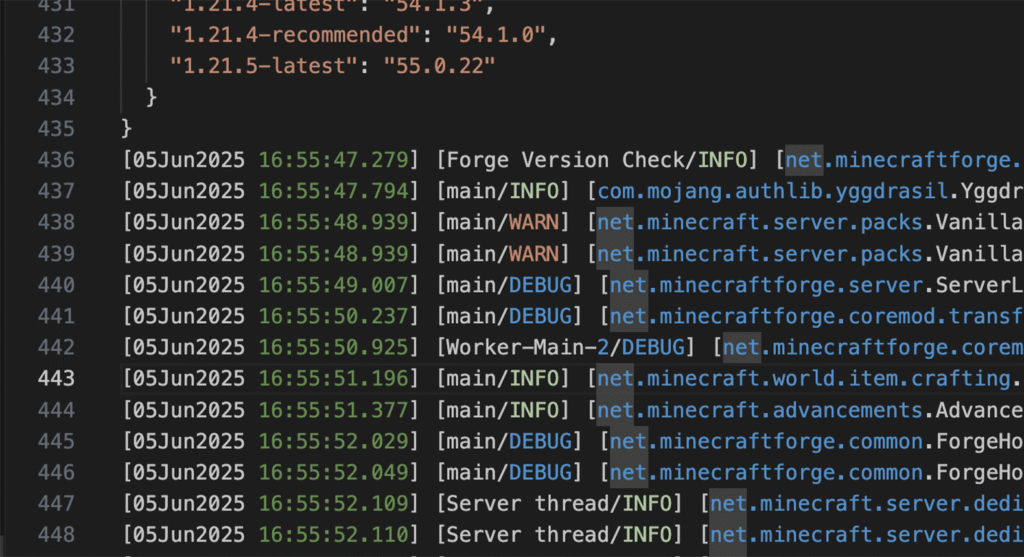Viewport: 1024px width, 557px height.
Task: Click main/WARN tag on line 438
Action: click(x=503, y=223)
